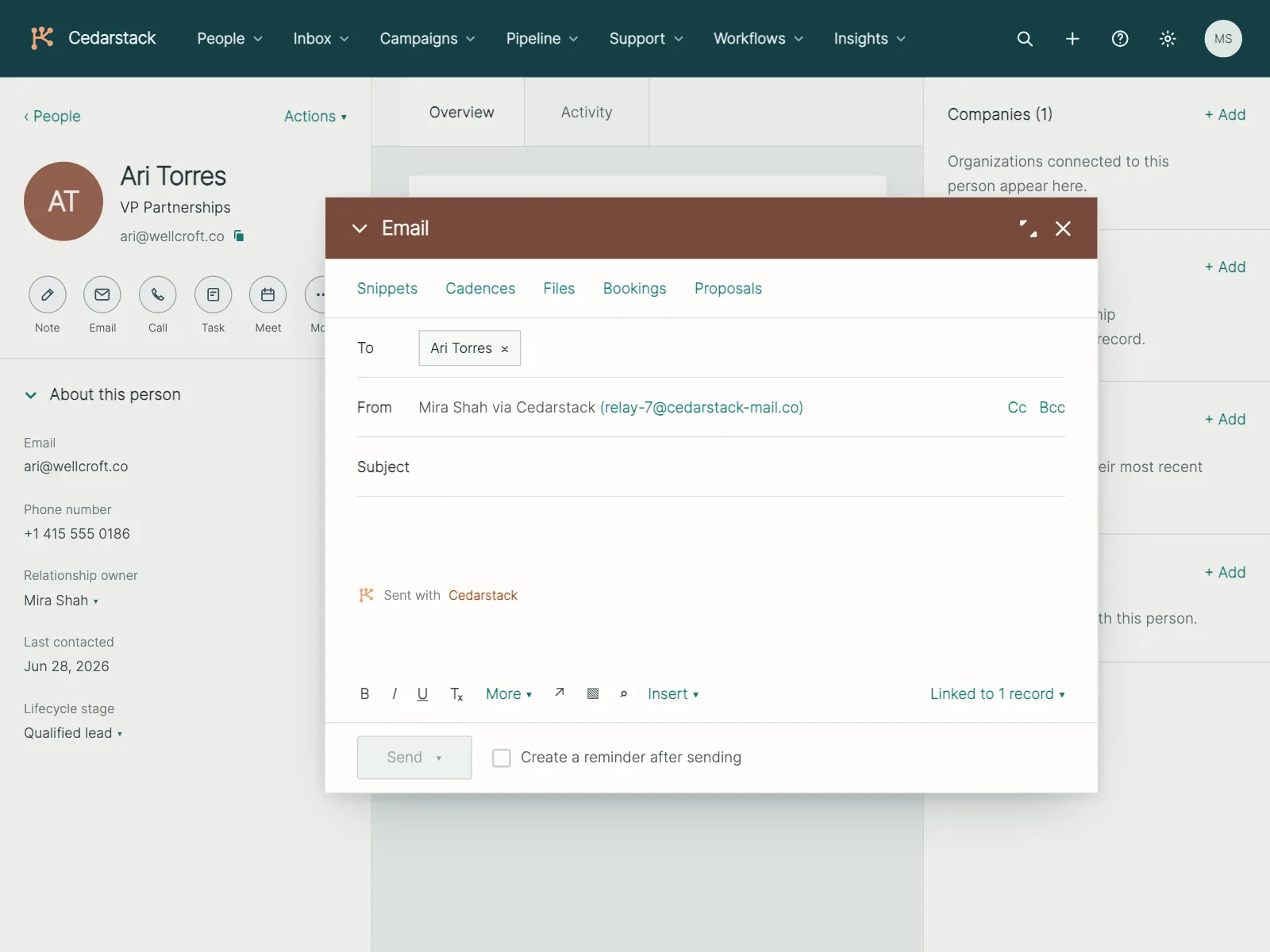Apply underline formatting in email editor
The image size is (1270, 952).
422,694
